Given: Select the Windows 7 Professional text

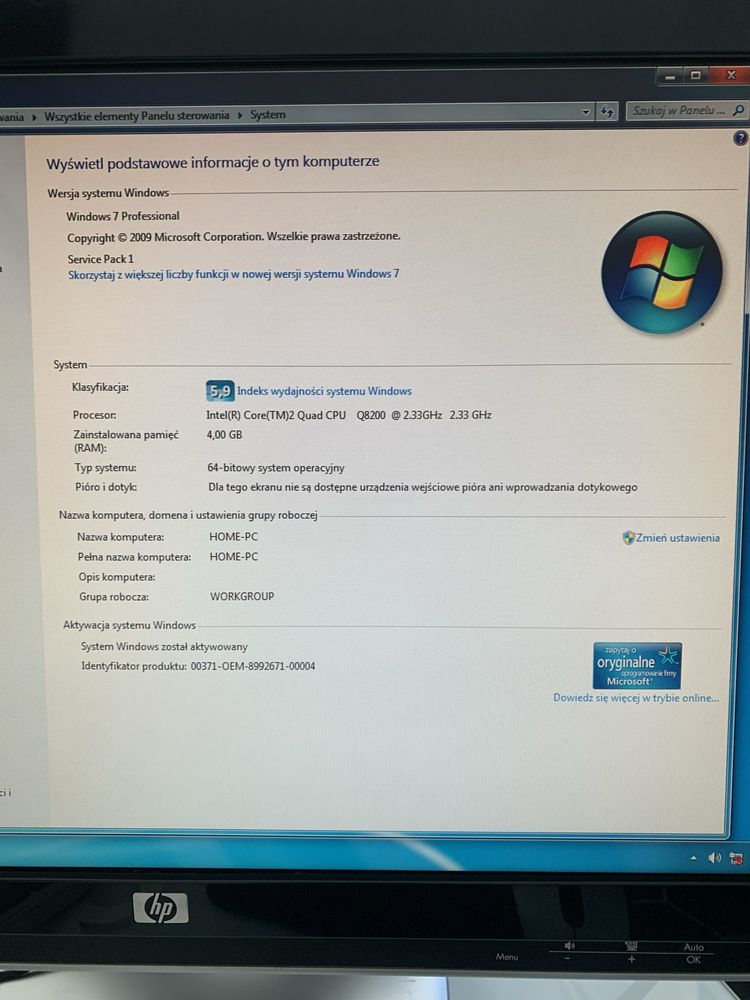Looking at the screenshot, I should [123, 216].
